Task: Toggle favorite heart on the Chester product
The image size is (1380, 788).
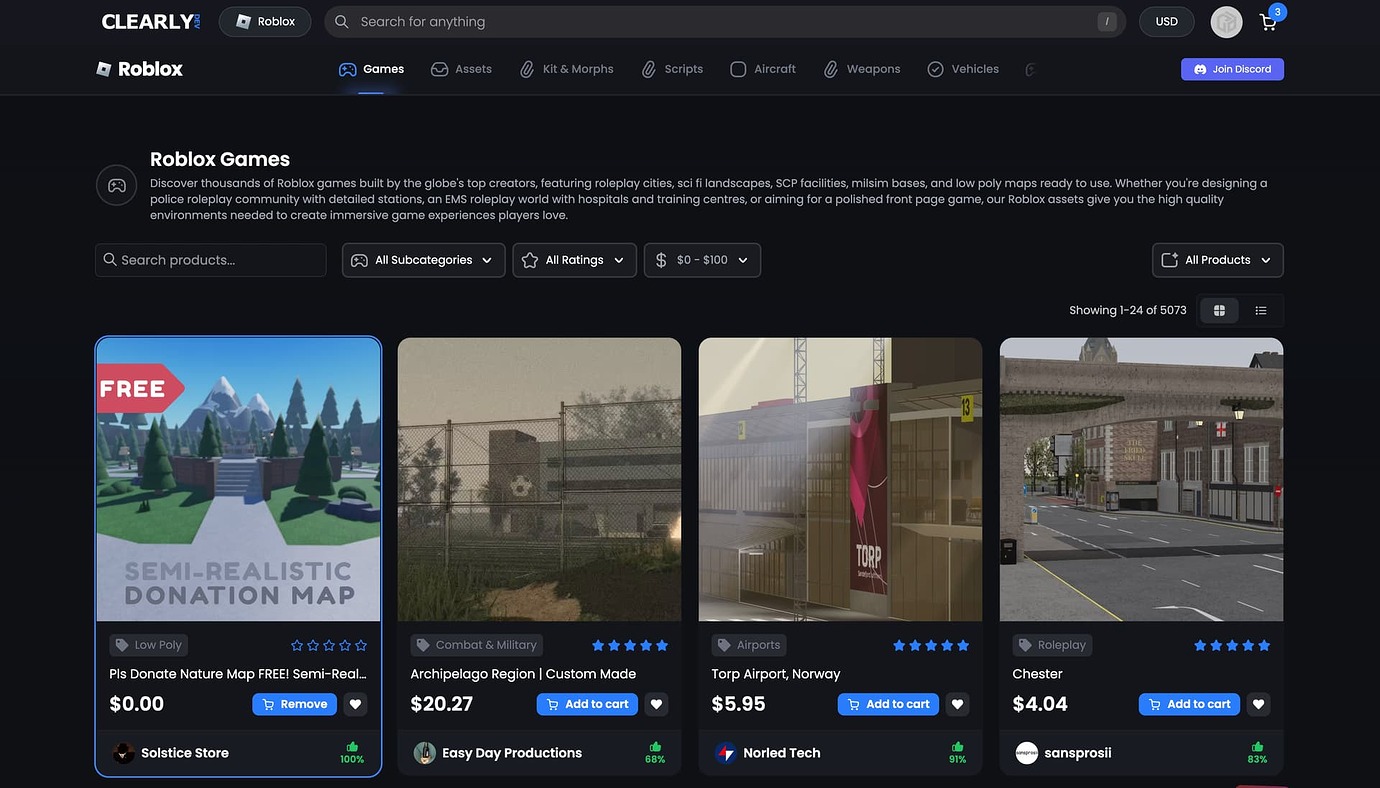Action: [x=1258, y=703]
